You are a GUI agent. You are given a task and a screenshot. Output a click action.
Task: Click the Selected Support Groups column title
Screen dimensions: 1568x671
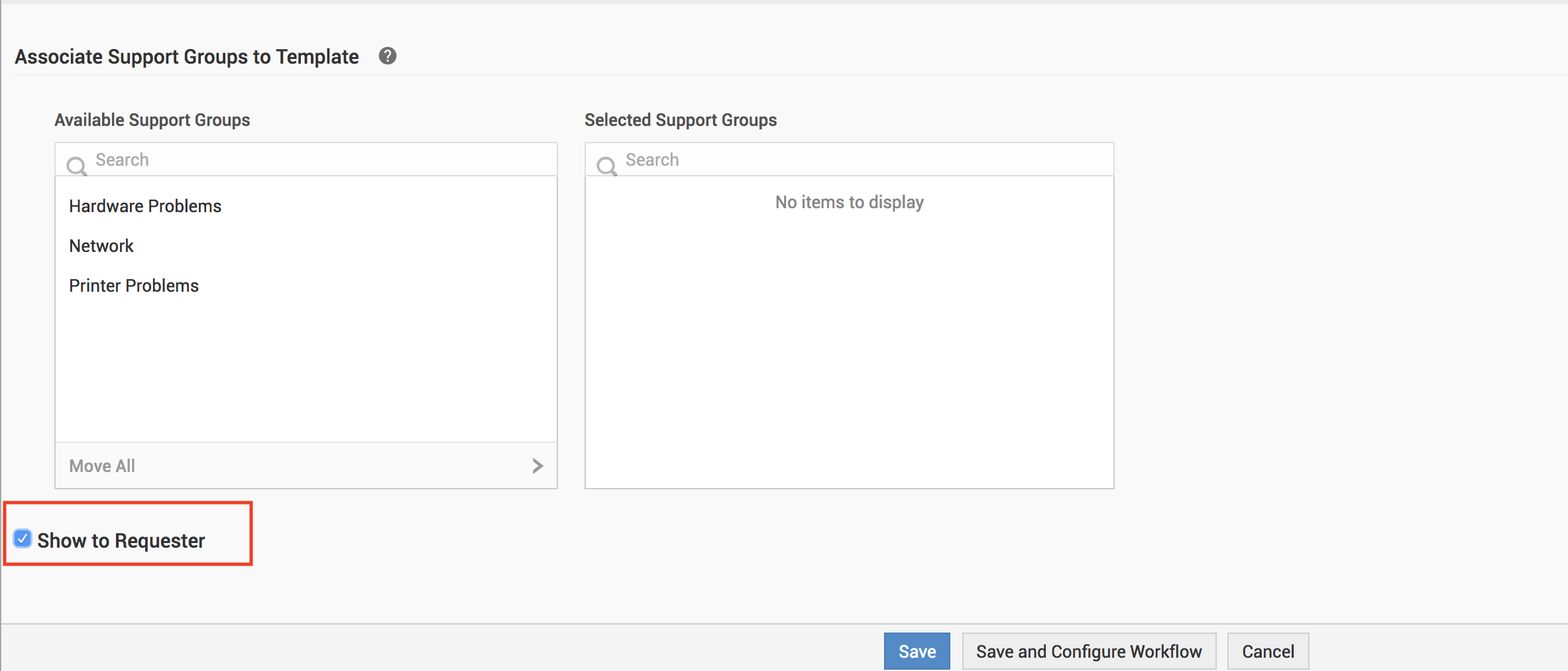tap(681, 120)
